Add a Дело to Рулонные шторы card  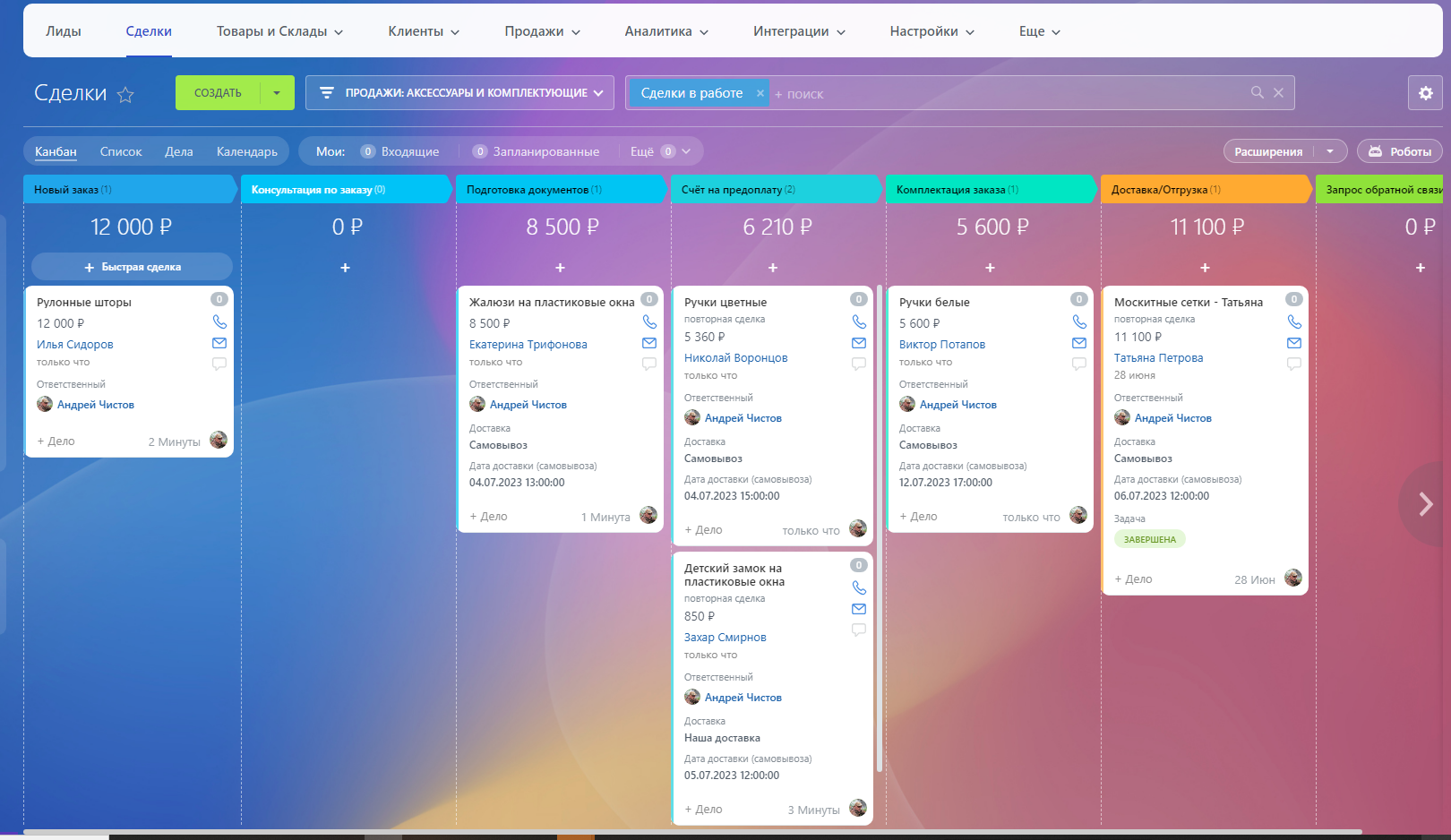(56, 441)
